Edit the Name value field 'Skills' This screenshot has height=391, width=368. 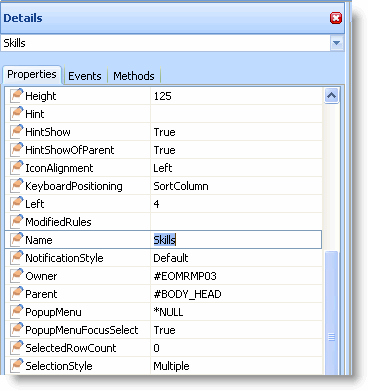pyautogui.click(x=236, y=240)
